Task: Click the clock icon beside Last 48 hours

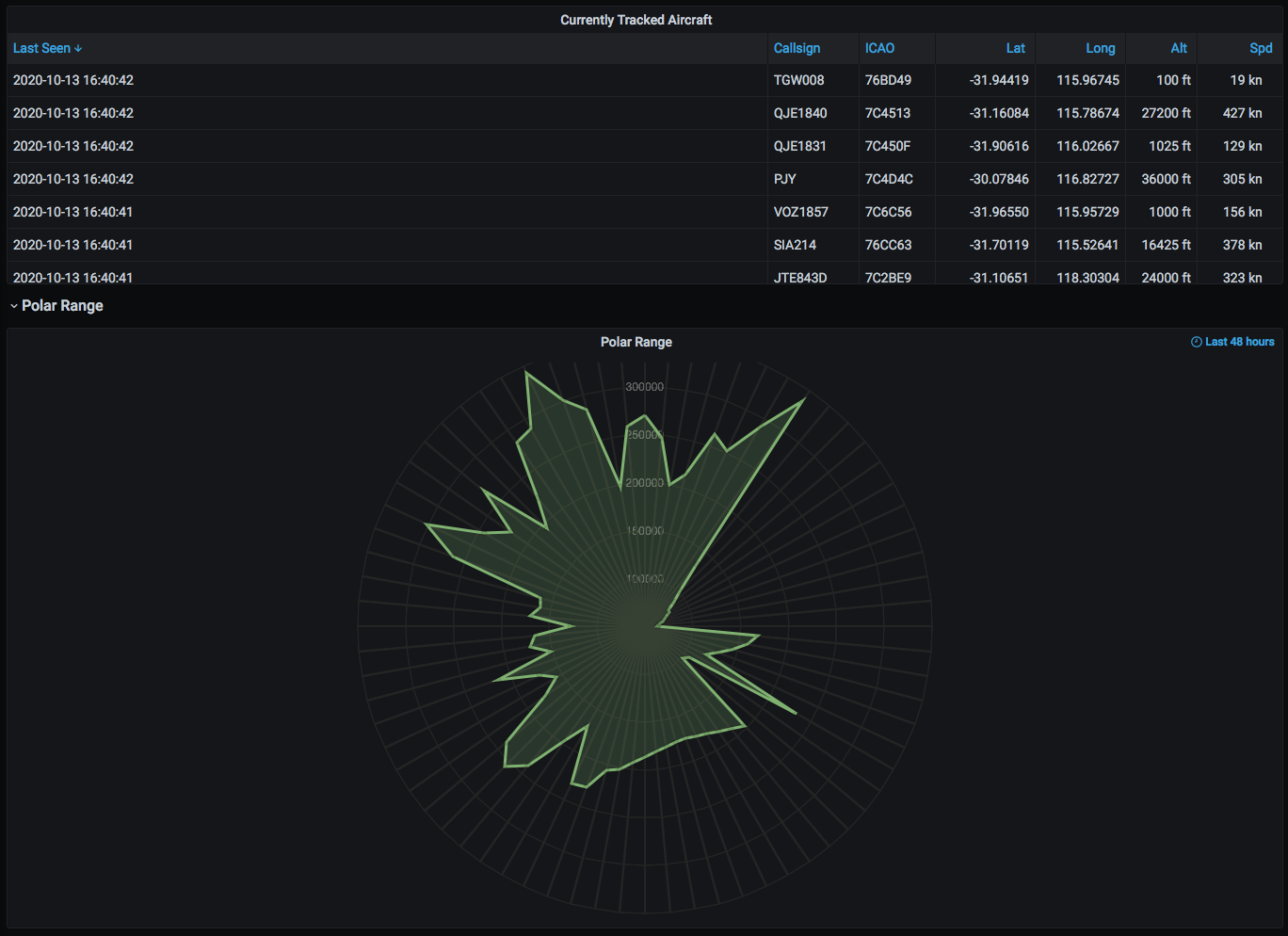Action: point(1196,342)
